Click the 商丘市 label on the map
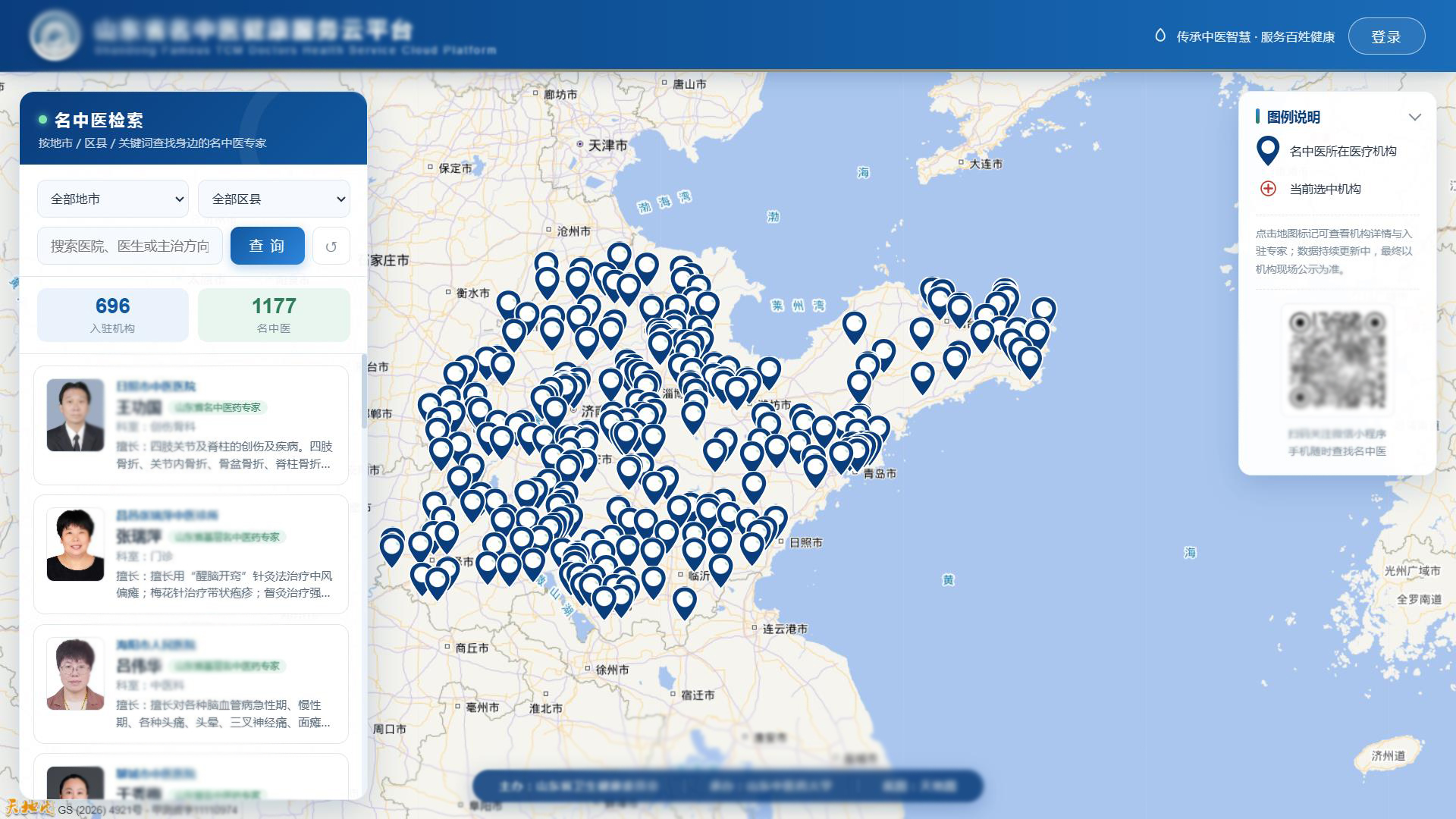 point(472,648)
